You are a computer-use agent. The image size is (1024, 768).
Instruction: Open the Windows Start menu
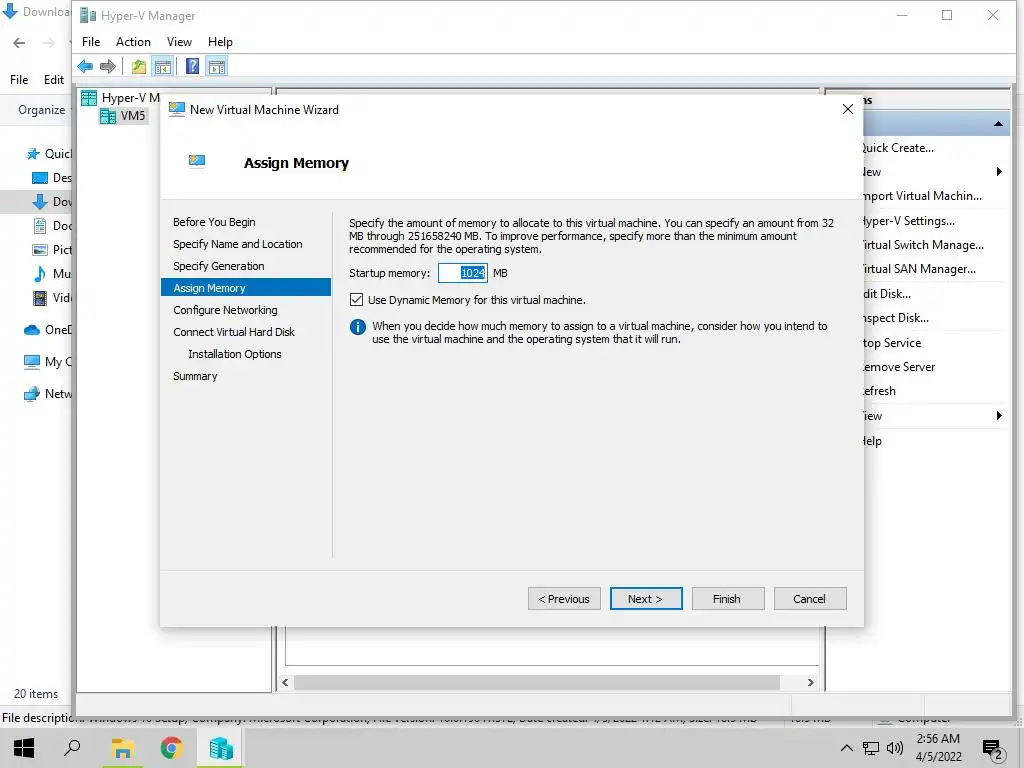pos(24,748)
